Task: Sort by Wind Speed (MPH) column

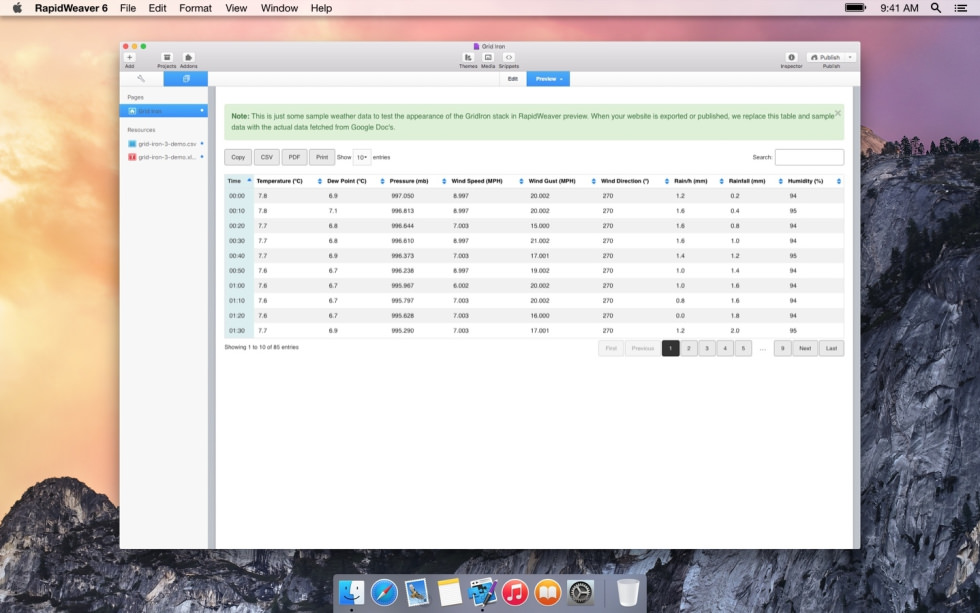Action: 487,181
